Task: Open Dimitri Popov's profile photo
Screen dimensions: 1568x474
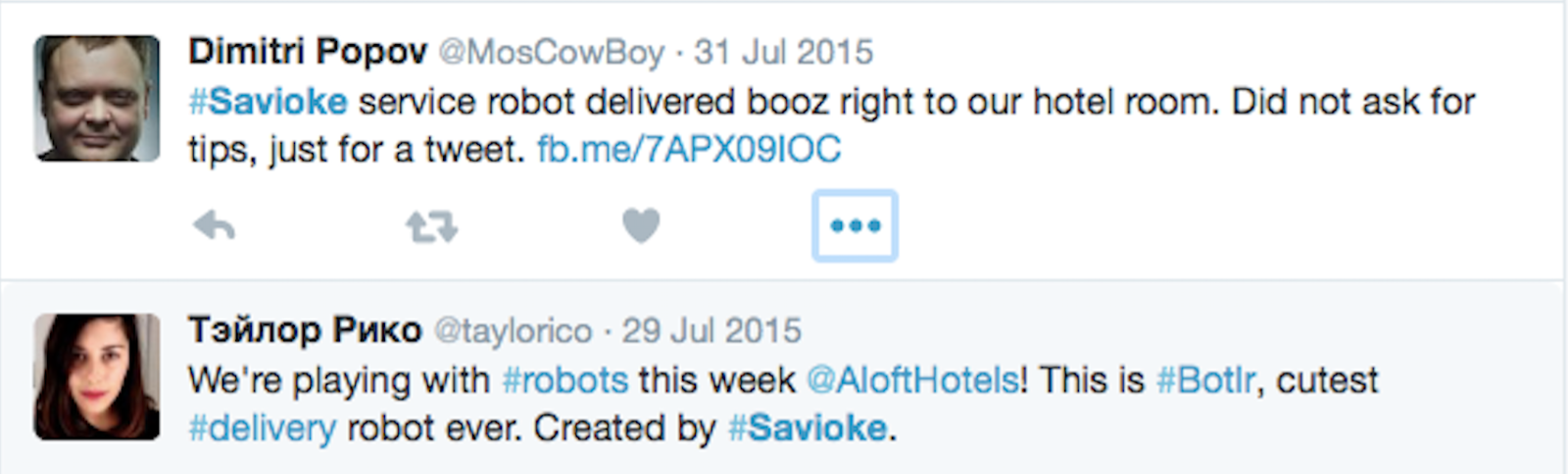Action: (97, 98)
